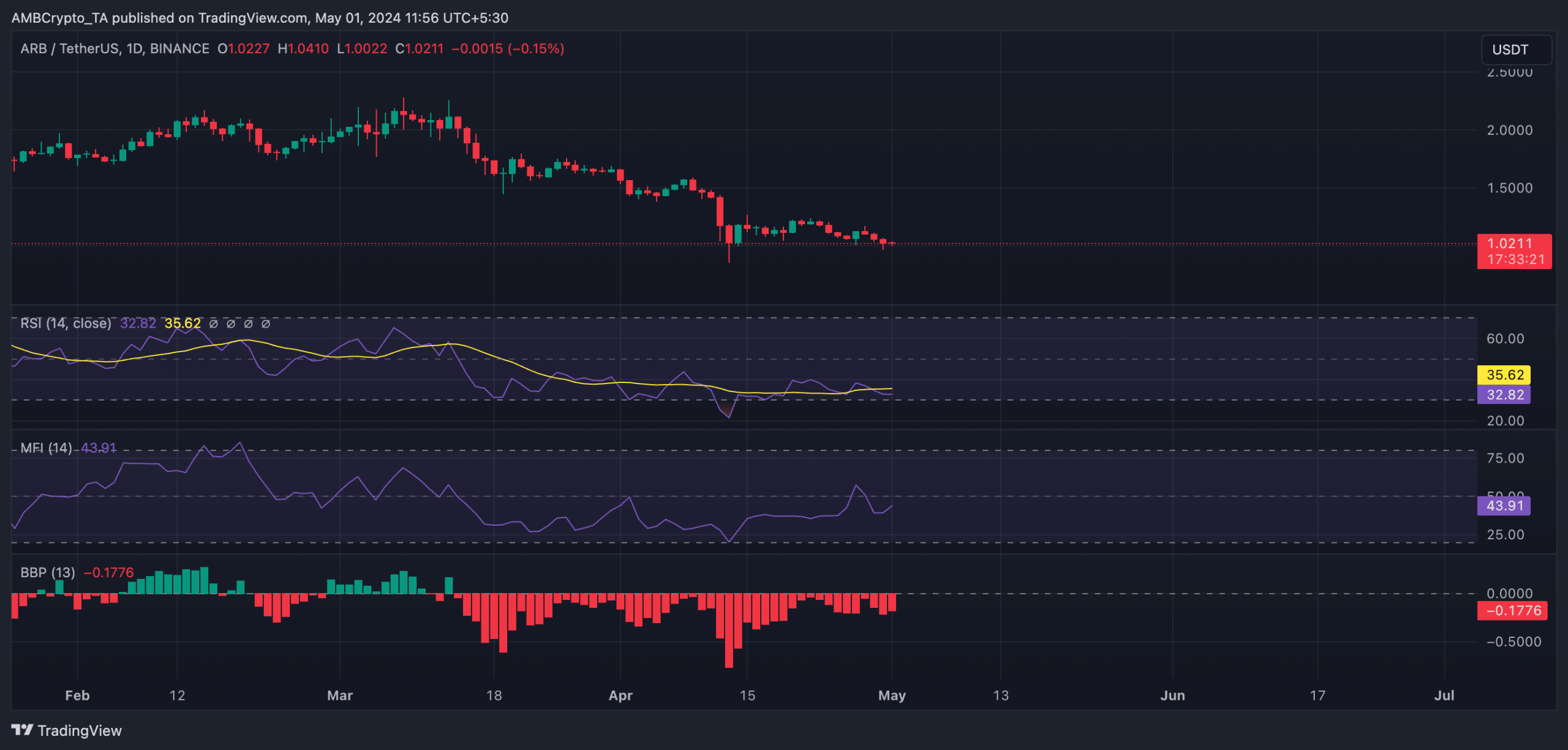This screenshot has height=750, width=1568.
Task: Select the ARB / TetherUS, 1D, BINANCE title
Action: pyautogui.click(x=115, y=48)
